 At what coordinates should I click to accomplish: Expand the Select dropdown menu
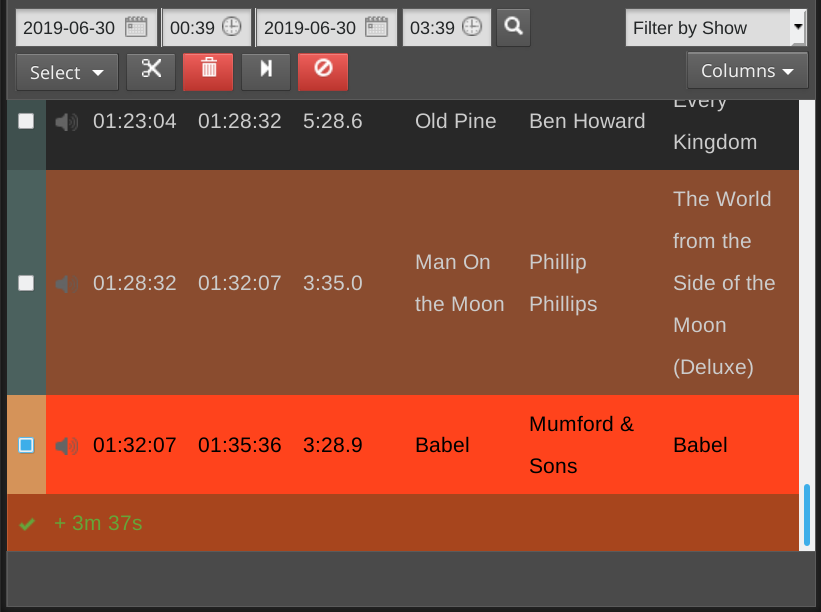point(67,73)
